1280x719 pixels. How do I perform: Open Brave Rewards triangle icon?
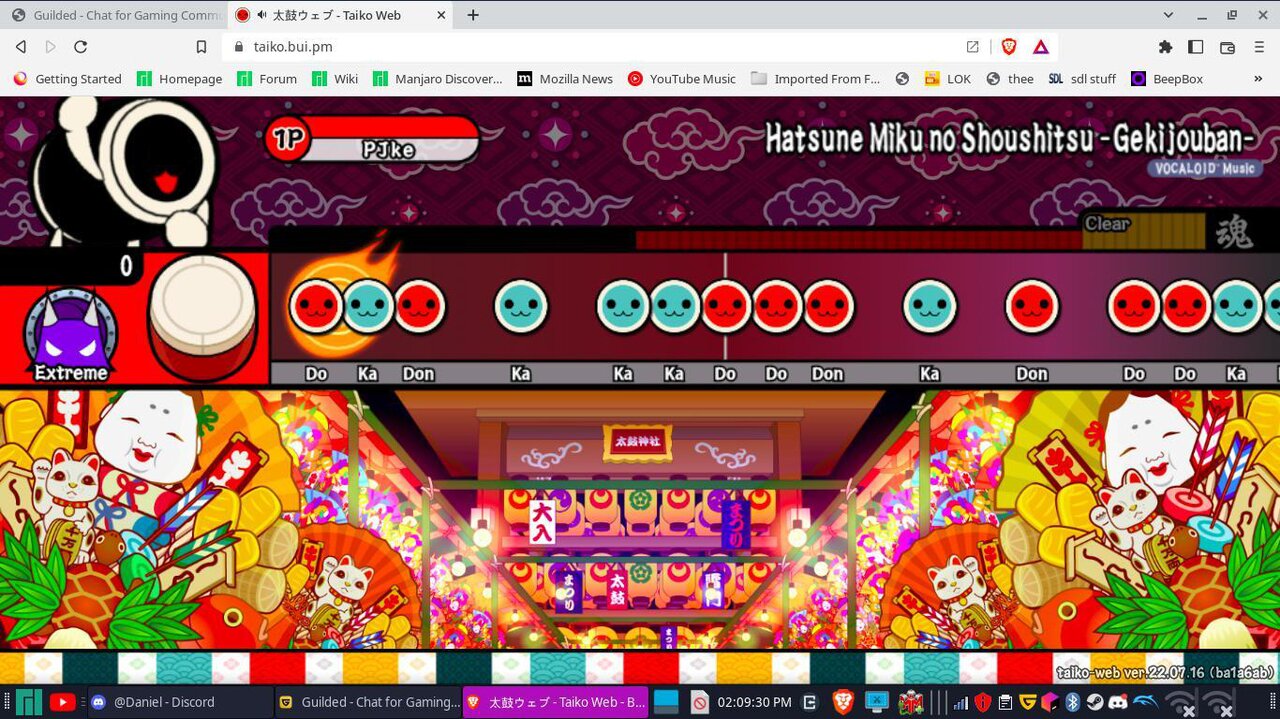tap(1040, 47)
